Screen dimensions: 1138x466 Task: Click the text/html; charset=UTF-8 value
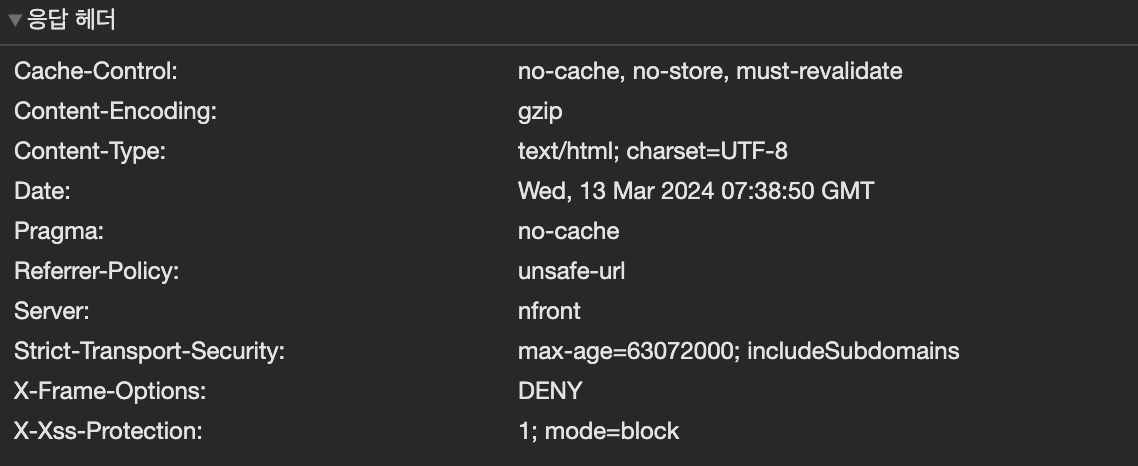click(x=653, y=152)
